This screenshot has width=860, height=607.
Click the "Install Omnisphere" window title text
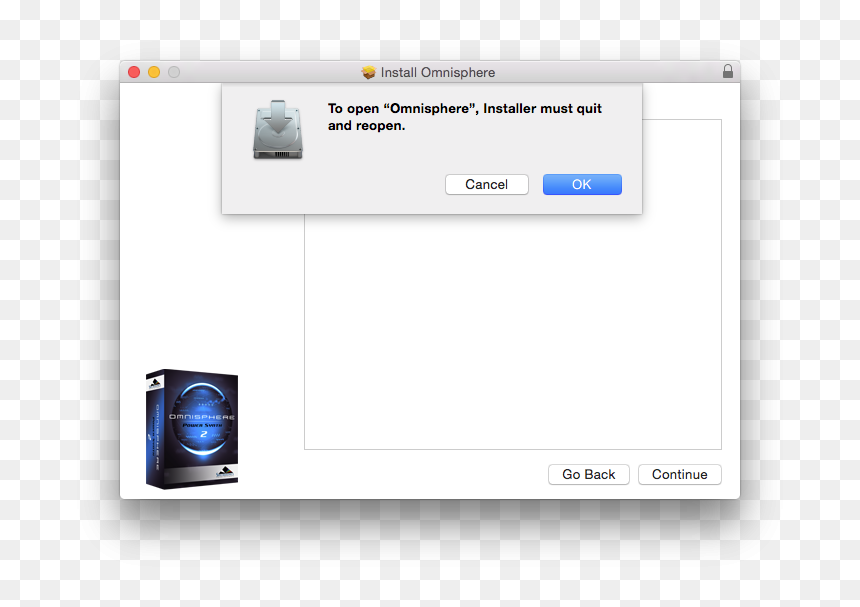438,72
